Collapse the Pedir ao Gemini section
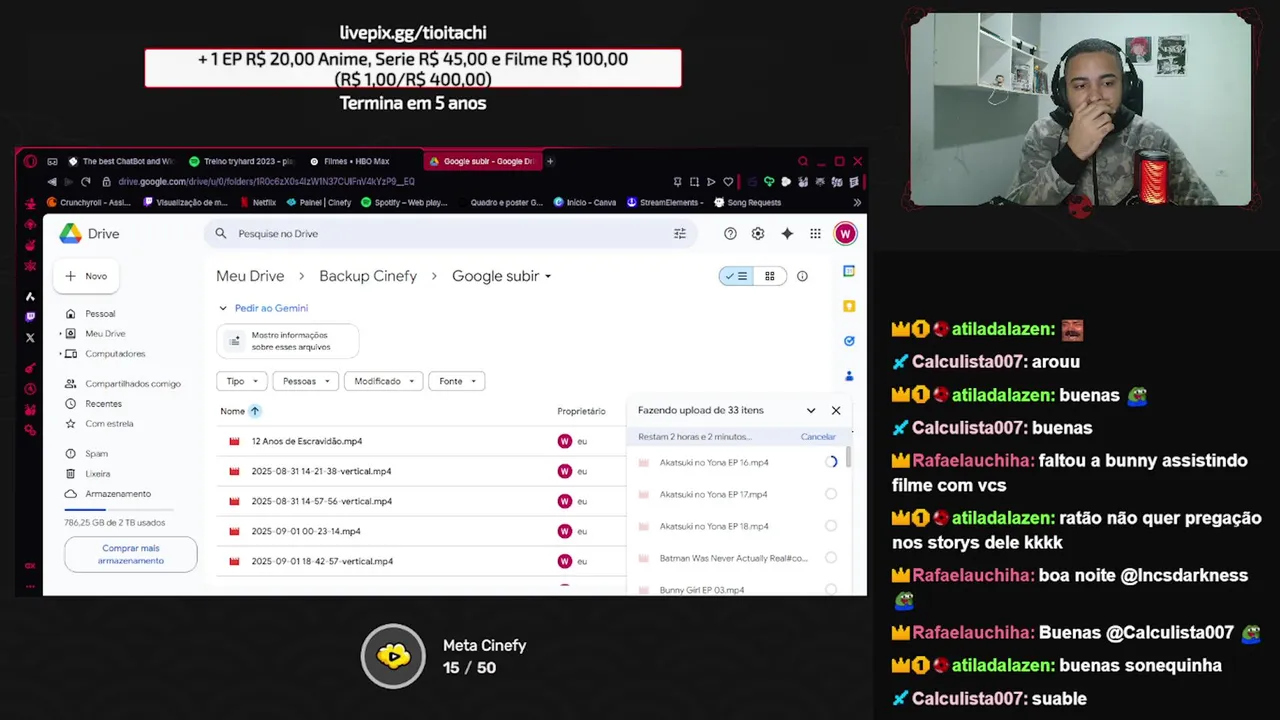 tap(223, 308)
